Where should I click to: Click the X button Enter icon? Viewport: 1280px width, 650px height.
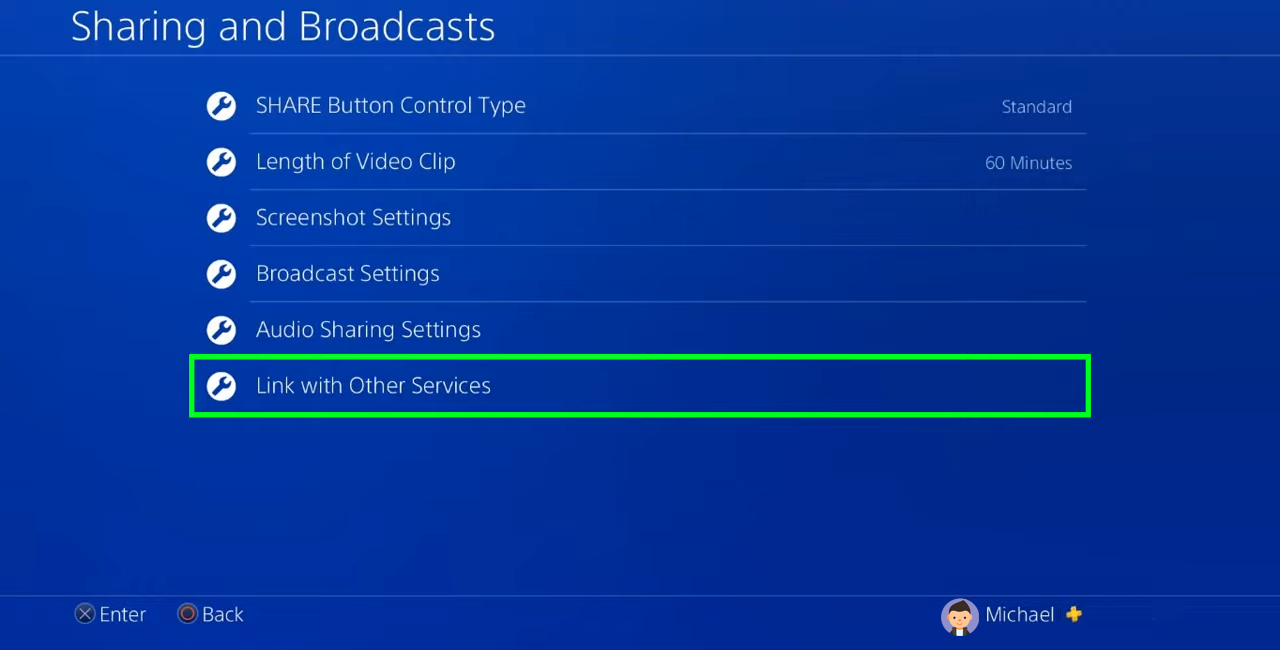point(85,614)
